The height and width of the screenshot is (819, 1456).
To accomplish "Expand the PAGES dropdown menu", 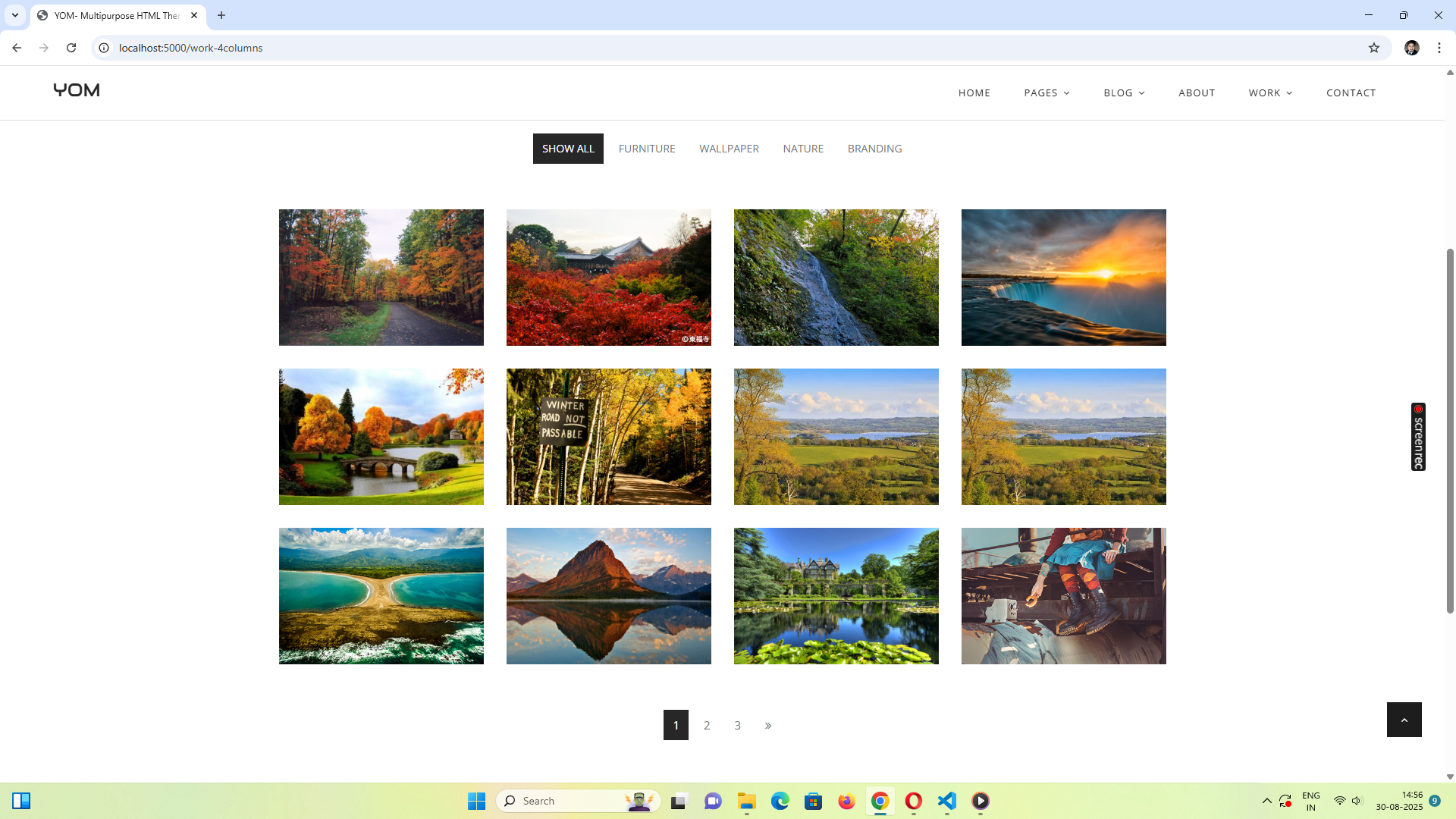I will tap(1046, 93).
